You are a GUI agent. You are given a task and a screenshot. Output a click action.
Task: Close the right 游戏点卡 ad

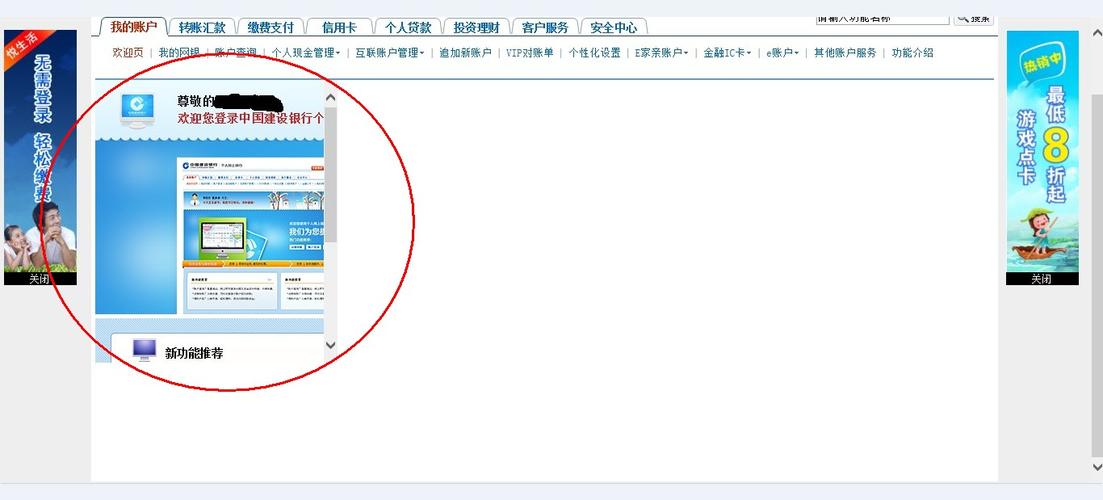point(1042,279)
